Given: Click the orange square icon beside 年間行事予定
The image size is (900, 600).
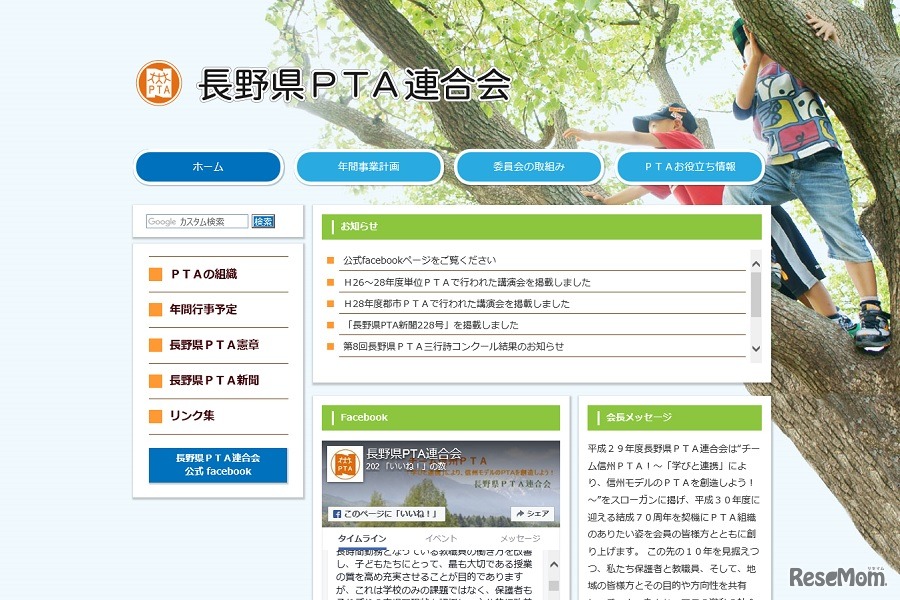Looking at the screenshot, I should [156, 310].
